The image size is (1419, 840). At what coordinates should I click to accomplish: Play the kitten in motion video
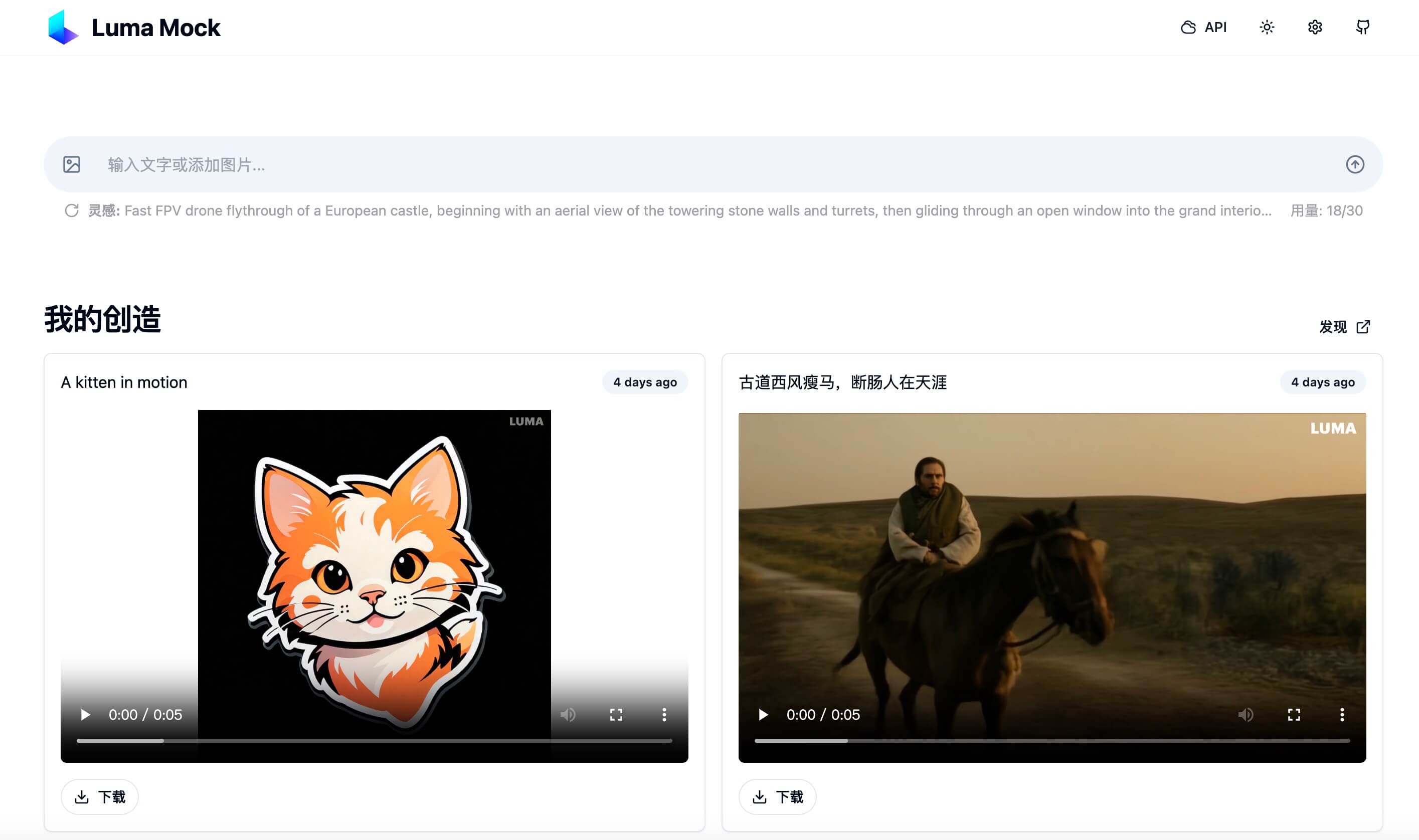(x=85, y=714)
